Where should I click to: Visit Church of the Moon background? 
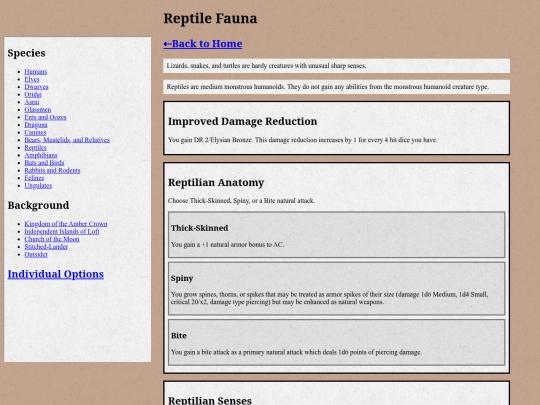[52, 239]
